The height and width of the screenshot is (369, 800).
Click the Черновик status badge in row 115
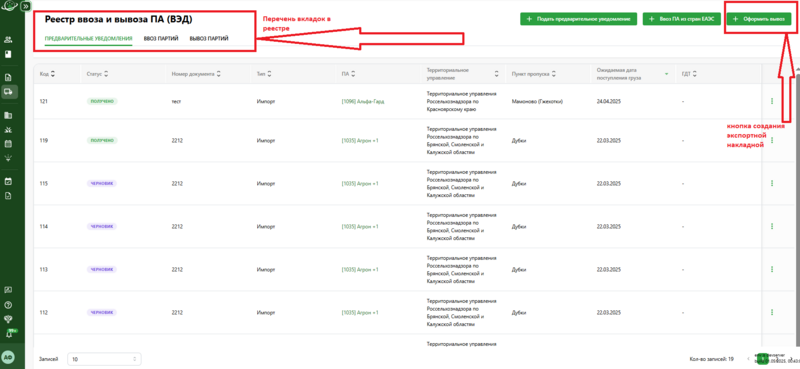[102, 183]
